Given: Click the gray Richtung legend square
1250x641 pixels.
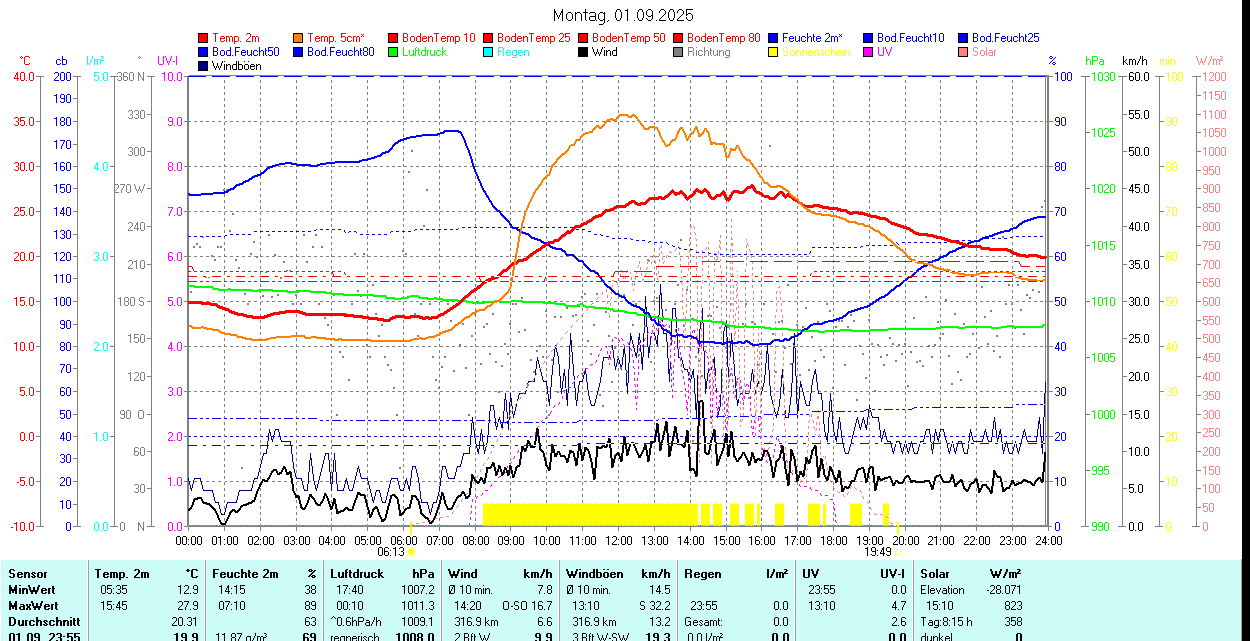Looking at the screenshot, I should (x=679, y=52).
